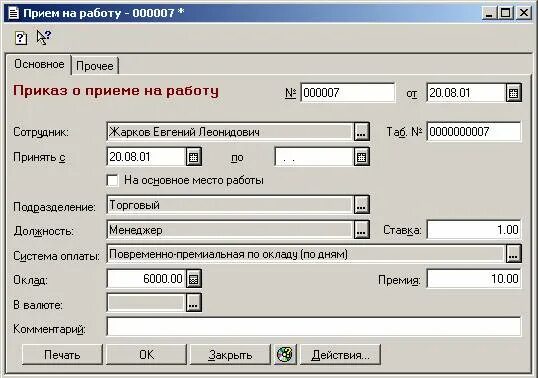This screenshot has height=378, width=538.
Task: Click the empty 'по' date field
Action: click(315, 157)
